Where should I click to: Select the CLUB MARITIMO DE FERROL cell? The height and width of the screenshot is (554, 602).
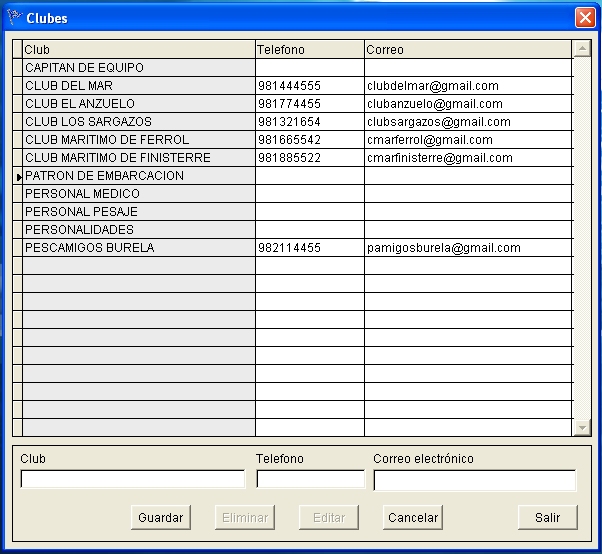[x=138, y=140]
